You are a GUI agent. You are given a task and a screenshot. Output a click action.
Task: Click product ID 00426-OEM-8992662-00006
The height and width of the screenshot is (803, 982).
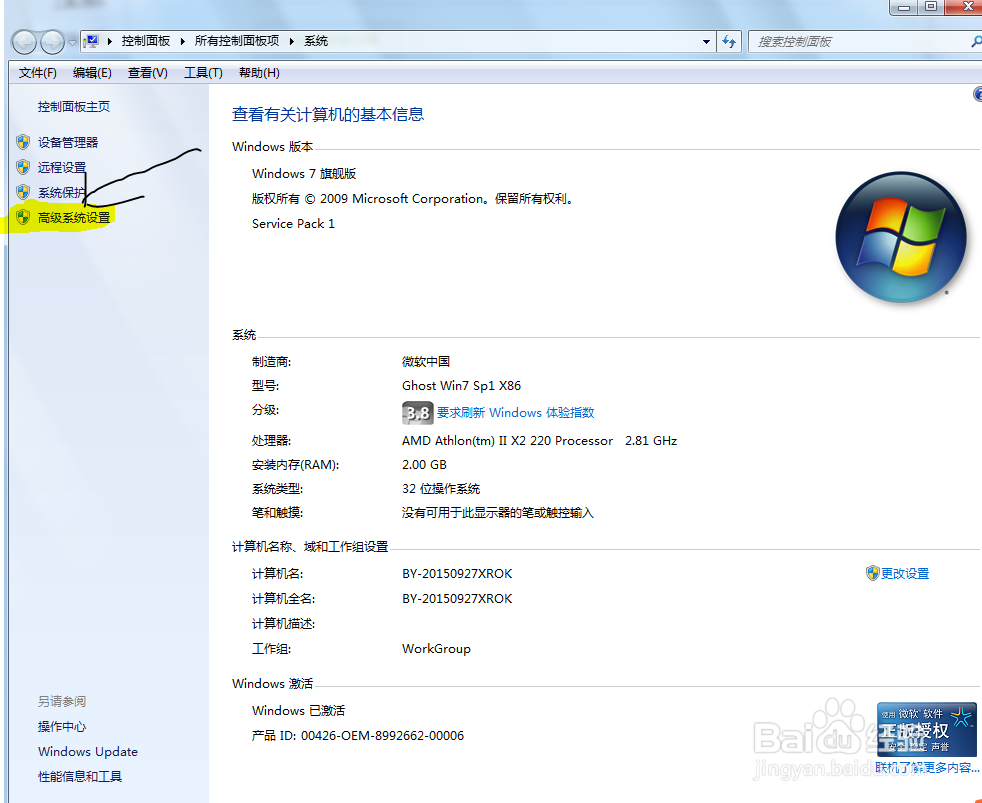tap(382, 736)
